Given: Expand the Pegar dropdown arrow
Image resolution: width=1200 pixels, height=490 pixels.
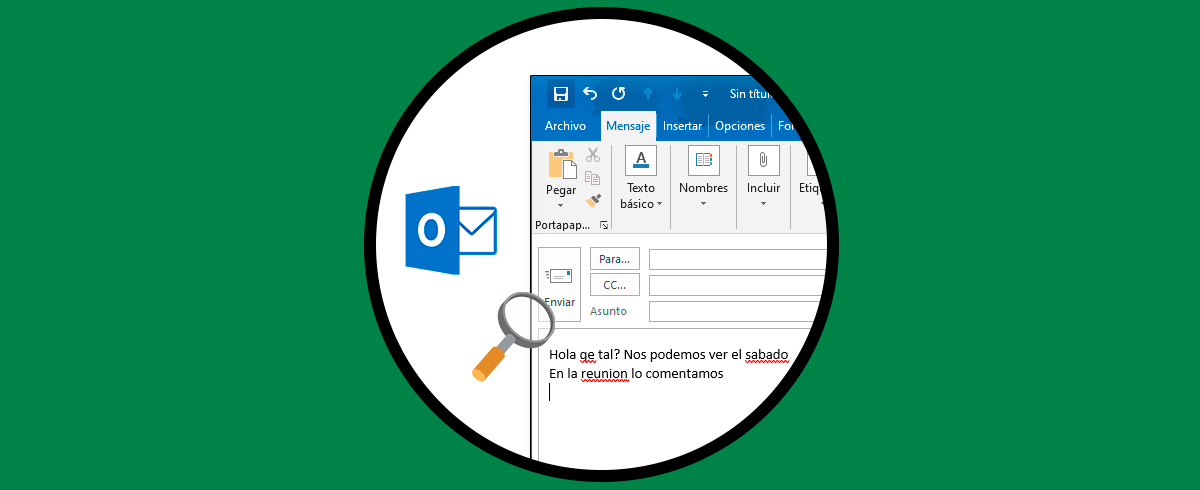Looking at the screenshot, I should pyautogui.click(x=561, y=205).
